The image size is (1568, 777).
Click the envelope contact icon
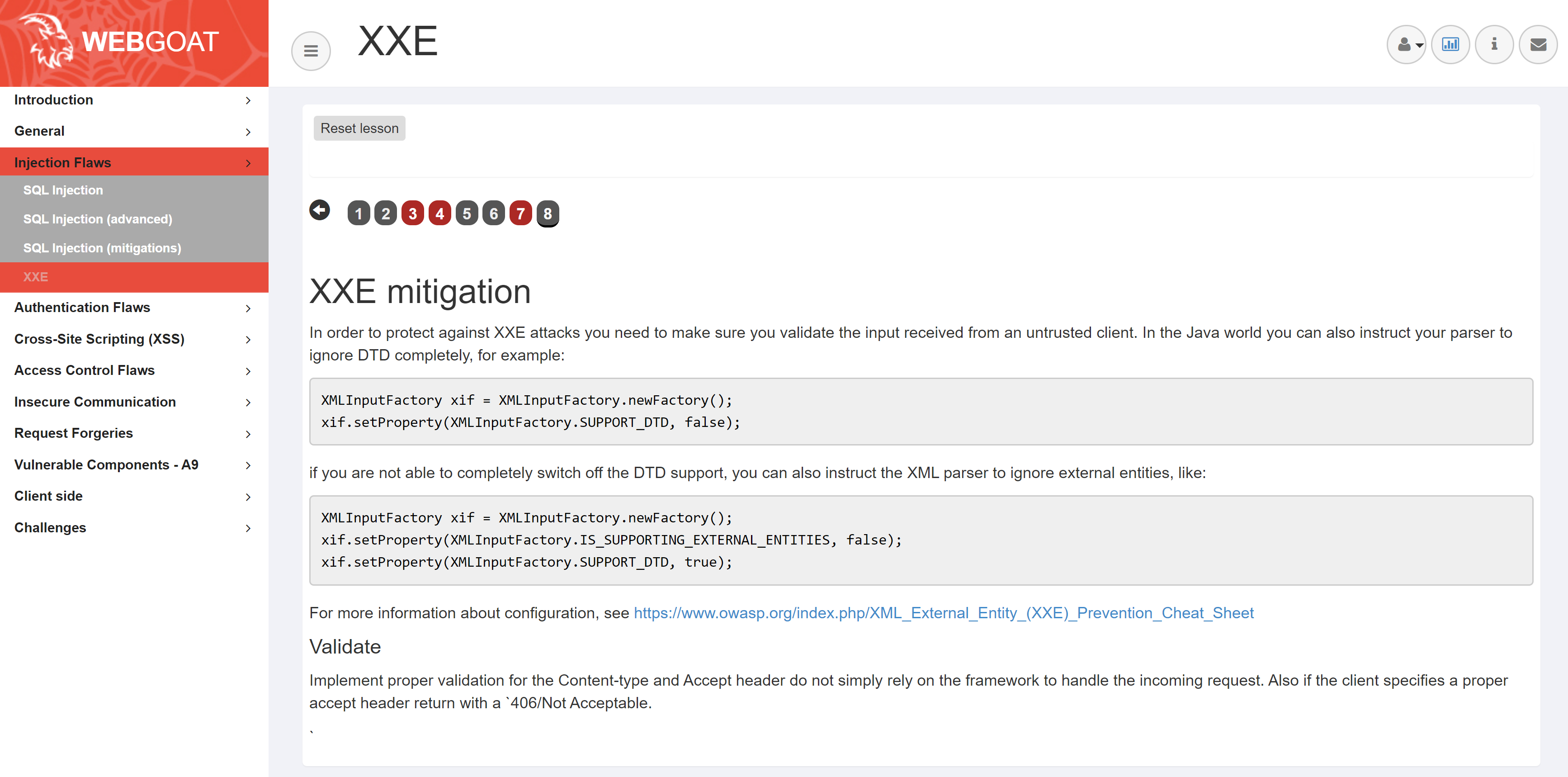coord(1538,44)
